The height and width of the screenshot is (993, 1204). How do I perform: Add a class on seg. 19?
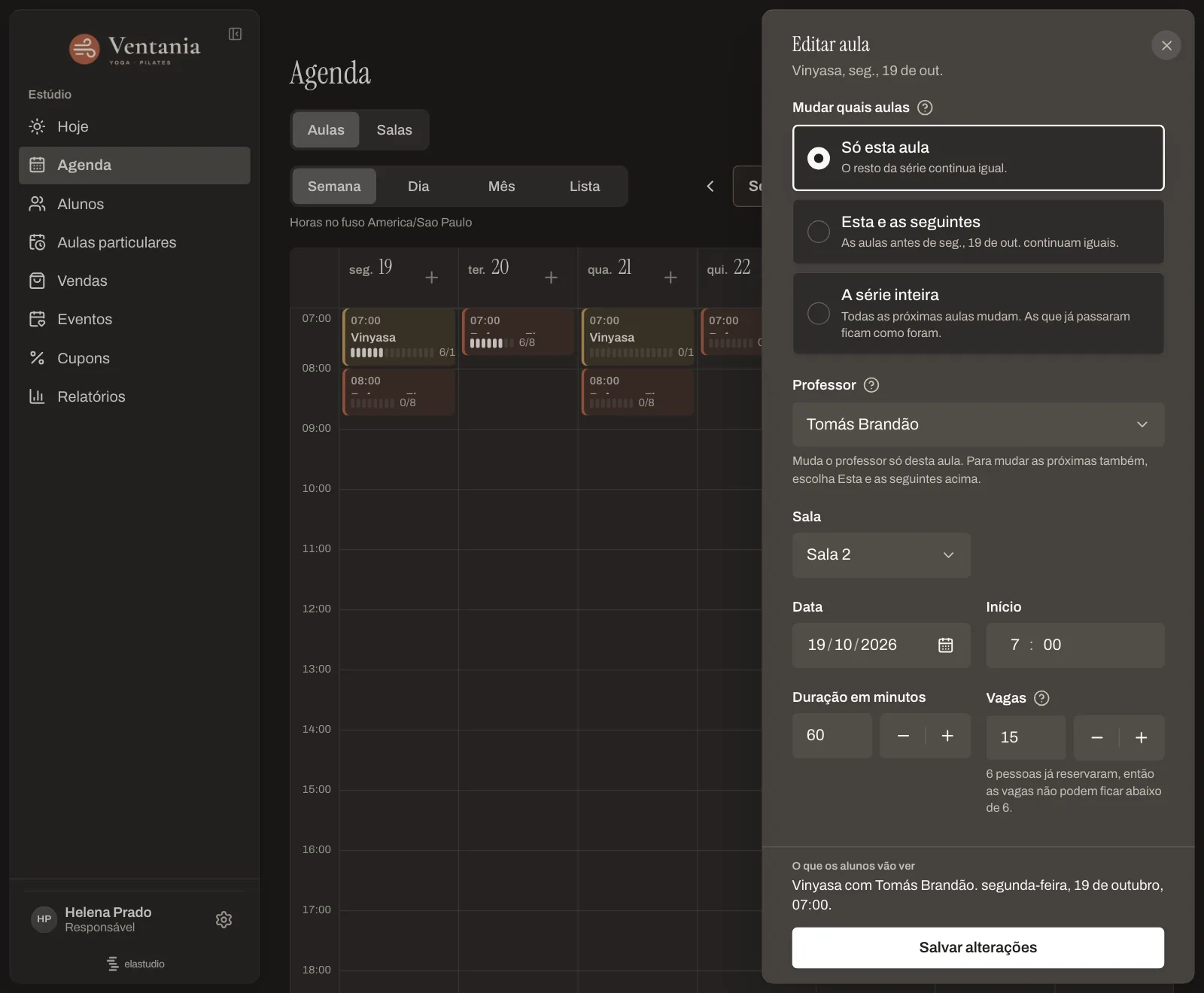(432, 278)
